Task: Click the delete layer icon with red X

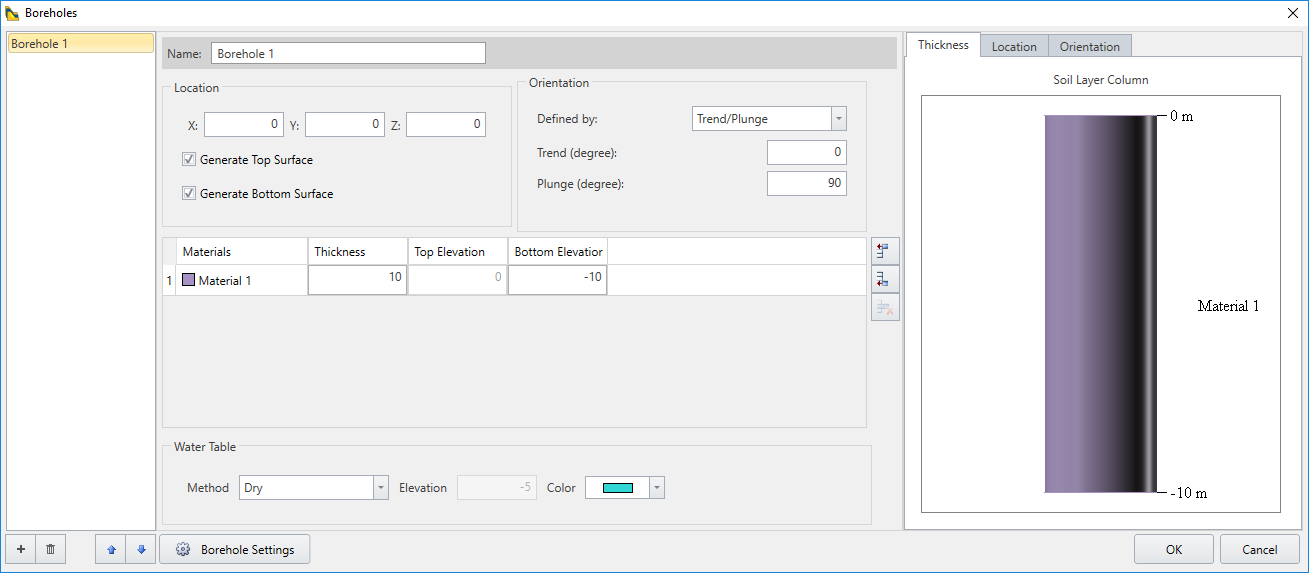Action: [885, 308]
